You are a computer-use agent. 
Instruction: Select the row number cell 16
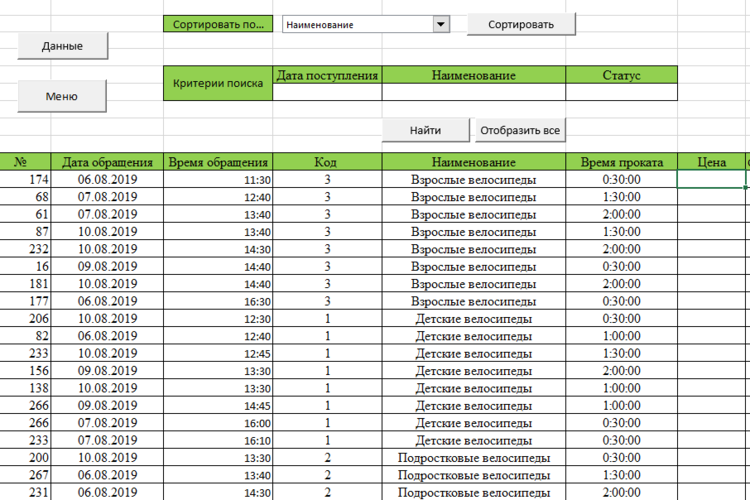pos(25,266)
